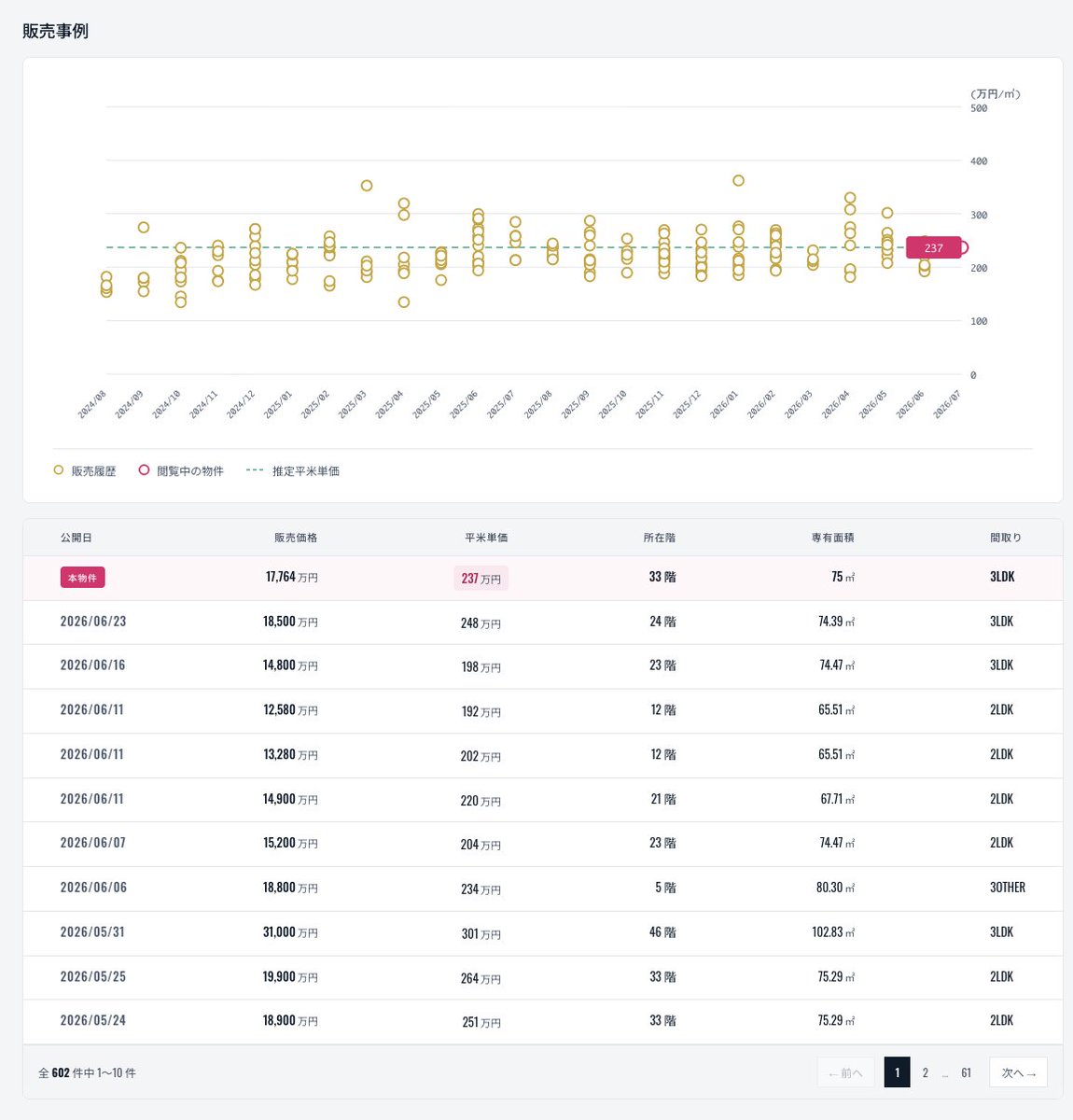This screenshot has height=1120, width=1073.
Task: Click the 販売価格 column header
Action: tap(296, 539)
